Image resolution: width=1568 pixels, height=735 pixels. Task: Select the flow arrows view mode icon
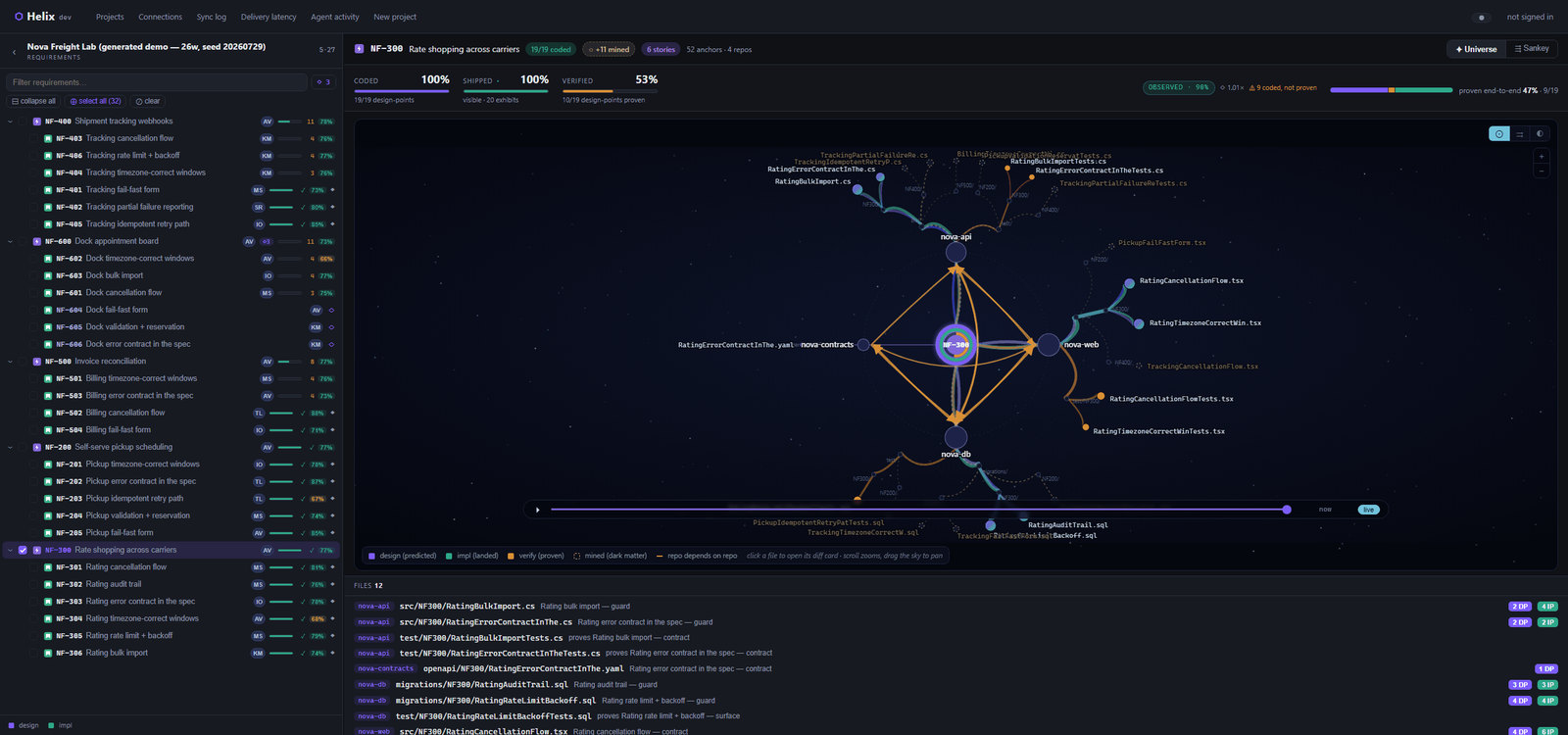click(x=1520, y=134)
